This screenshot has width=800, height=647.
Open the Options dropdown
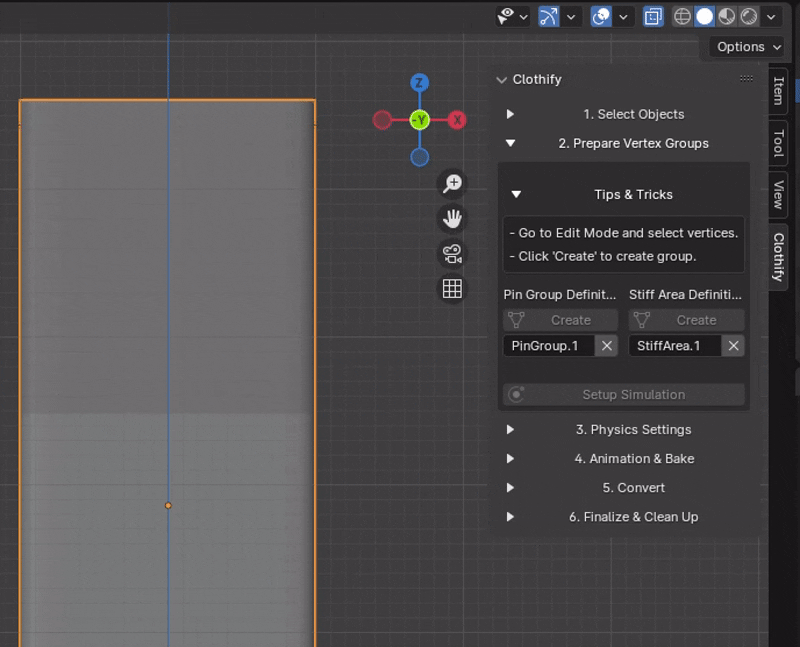[x=747, y=47]
